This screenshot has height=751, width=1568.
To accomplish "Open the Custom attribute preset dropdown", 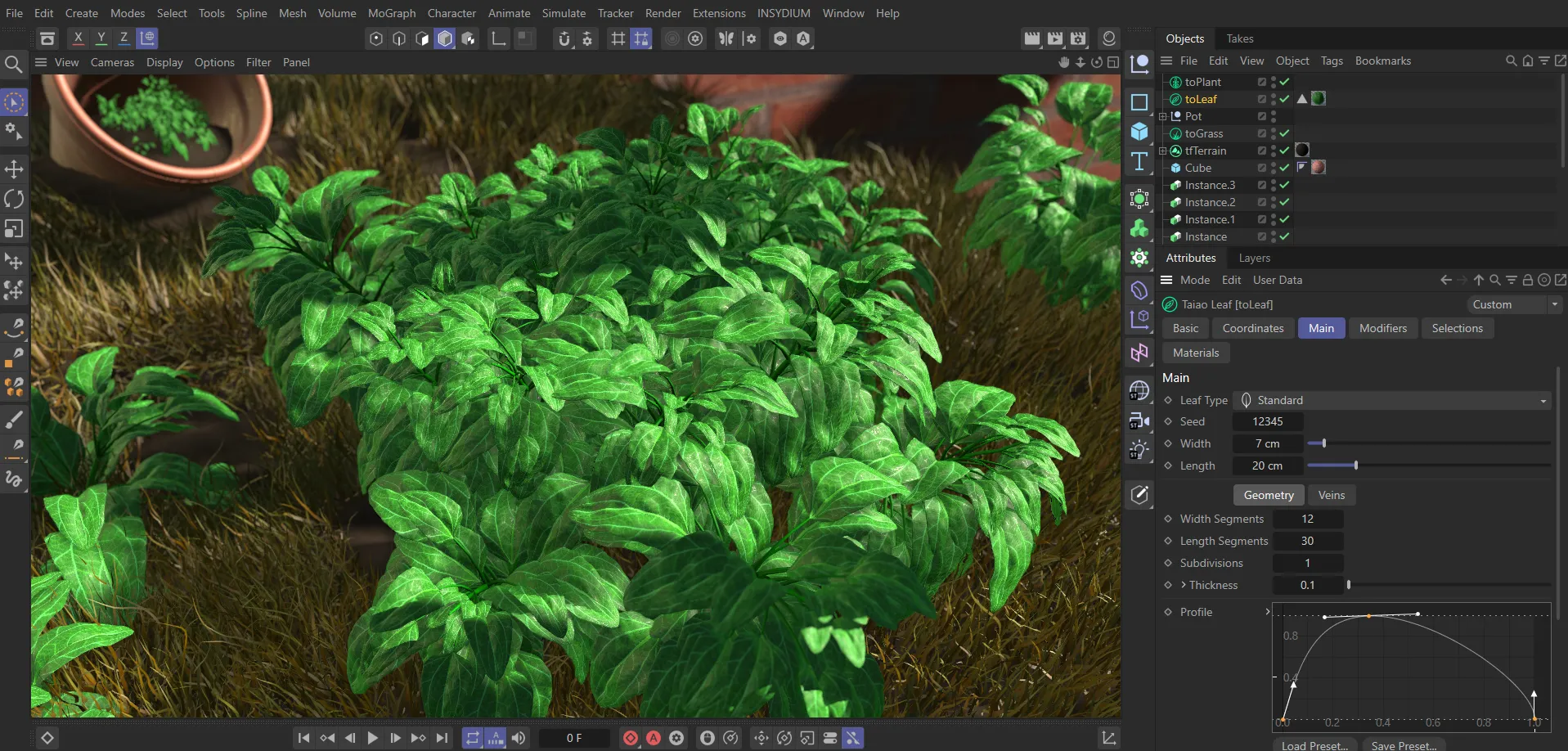I will coord(1513,304).
